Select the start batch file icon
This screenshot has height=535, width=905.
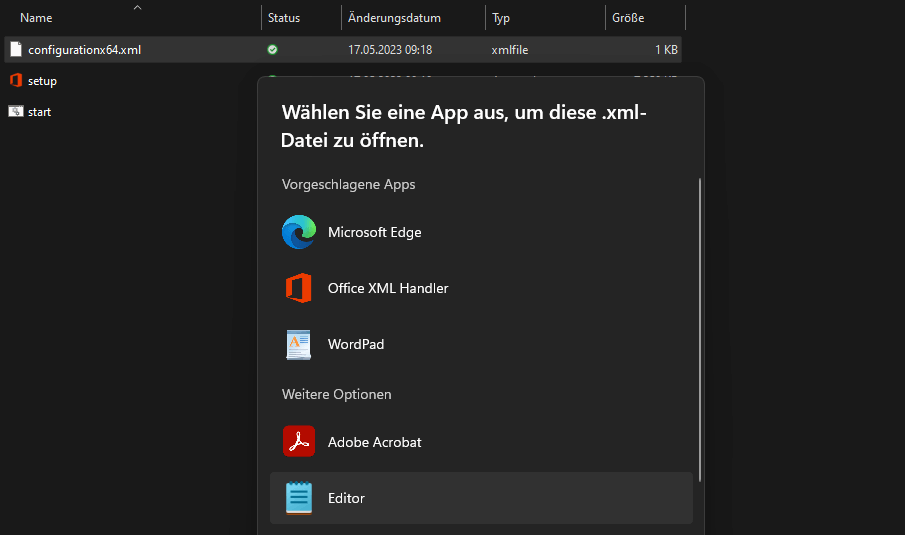tap(16, 112)
